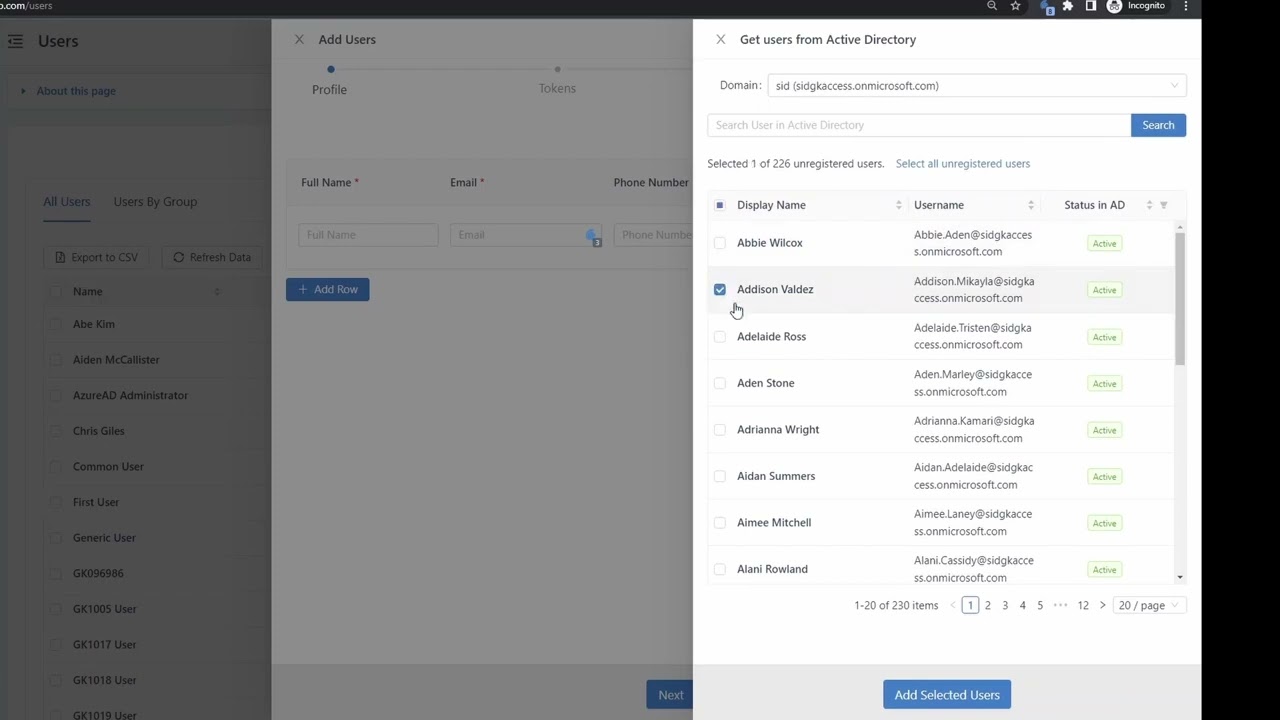Click the Phone Number input field
Image resolution: width=1280 pixels, height=720 pixels.
[x=653, y=235]
